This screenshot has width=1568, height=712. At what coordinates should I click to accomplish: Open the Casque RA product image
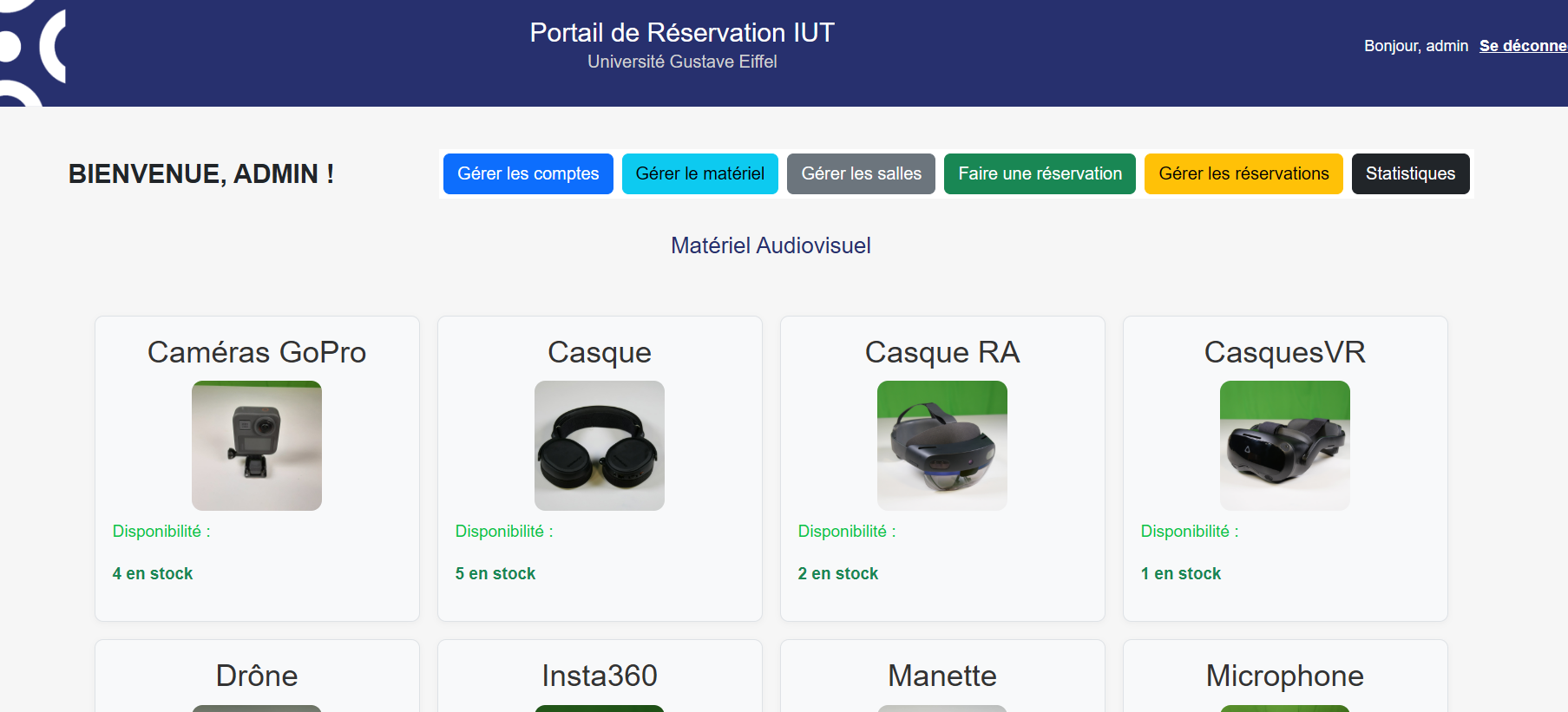click(942, 446)
